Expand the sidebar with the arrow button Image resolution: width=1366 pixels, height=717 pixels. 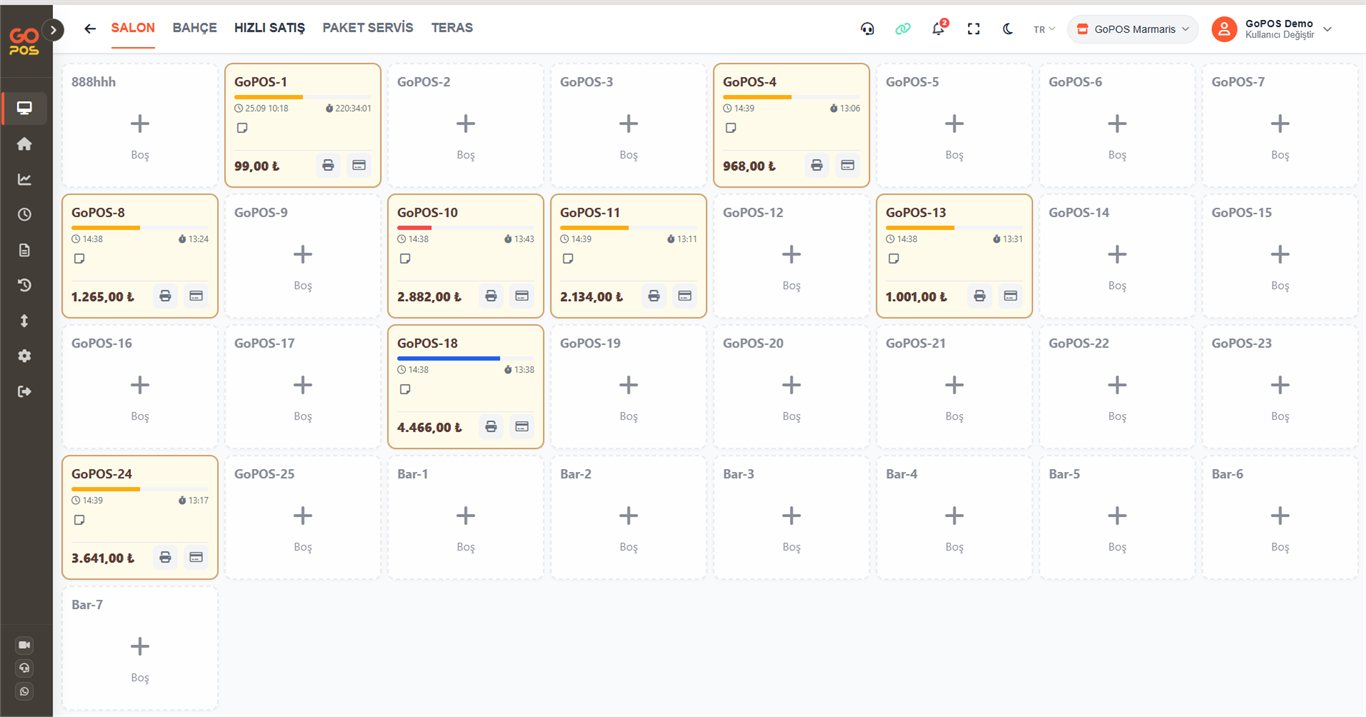click(x=54, y=30)
